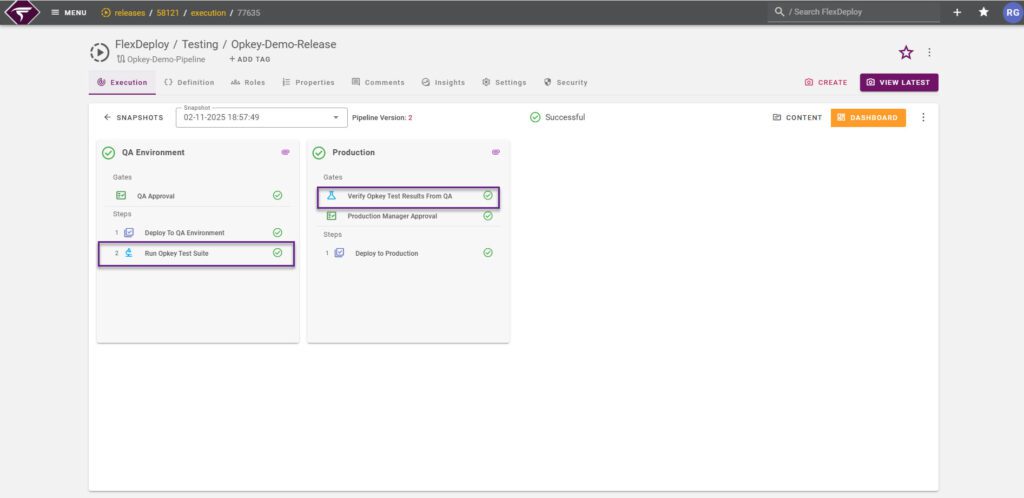Open the QA Approval gate

[198, 196]
